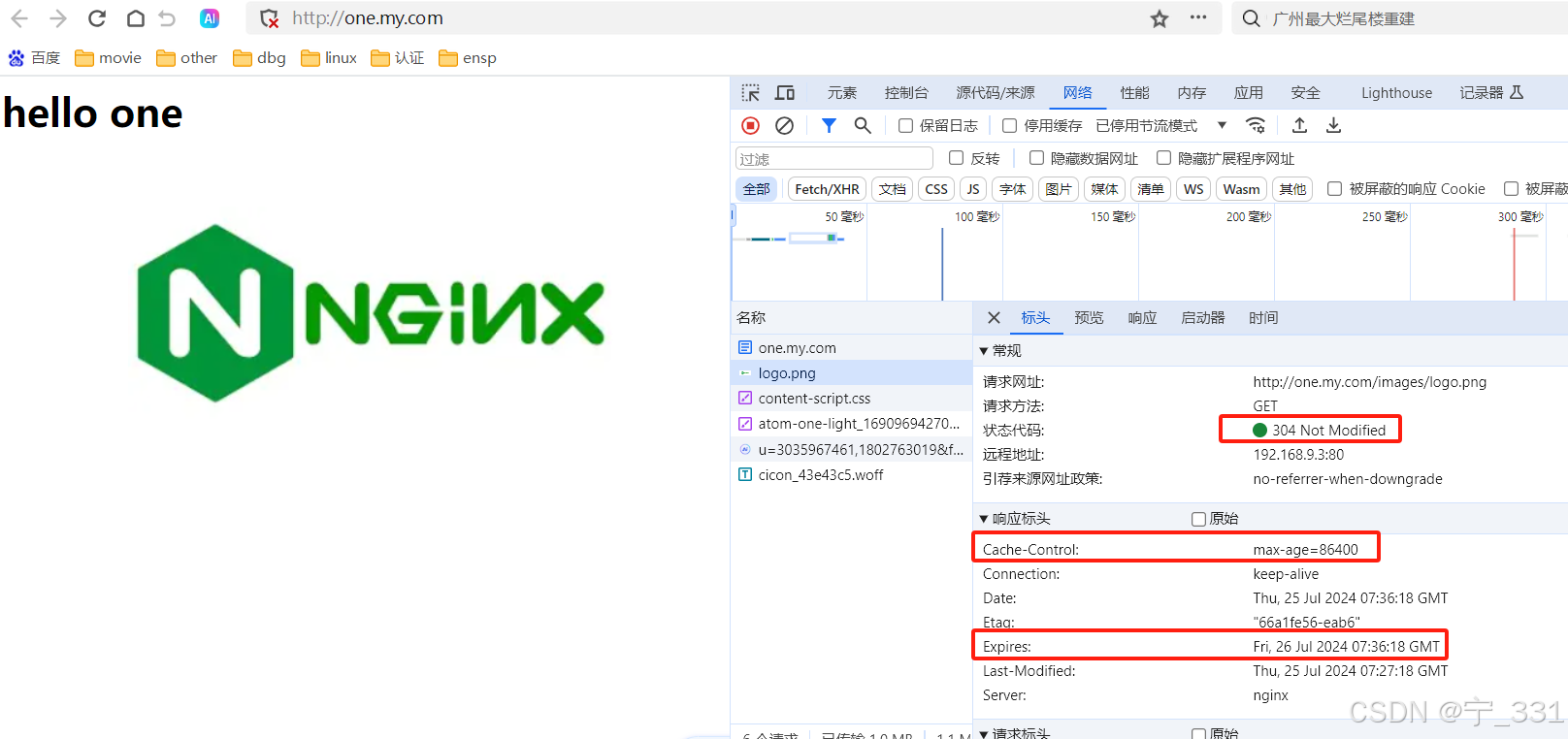Open the 记录器 tab
Image resolution: width=1568 pixels, height=739 pixels.
click(1491, 93)
